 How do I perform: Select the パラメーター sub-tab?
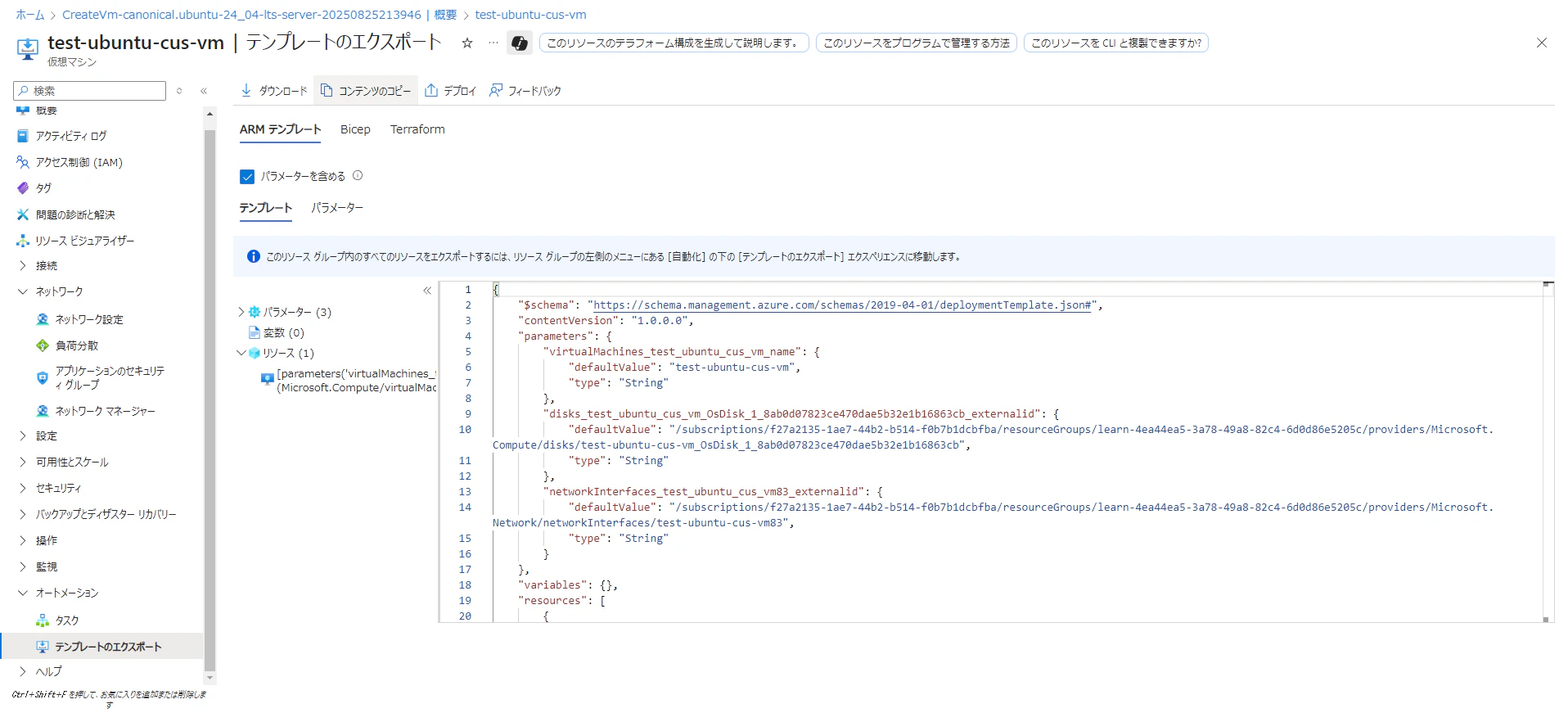click(x=337, y=208)
